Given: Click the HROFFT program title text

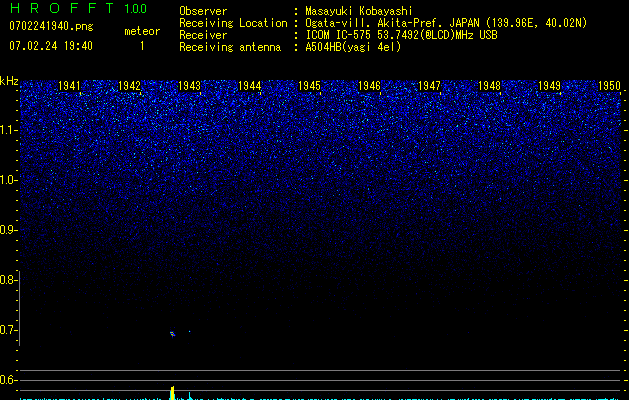Looking at the screenshot, I should (62, 8).
